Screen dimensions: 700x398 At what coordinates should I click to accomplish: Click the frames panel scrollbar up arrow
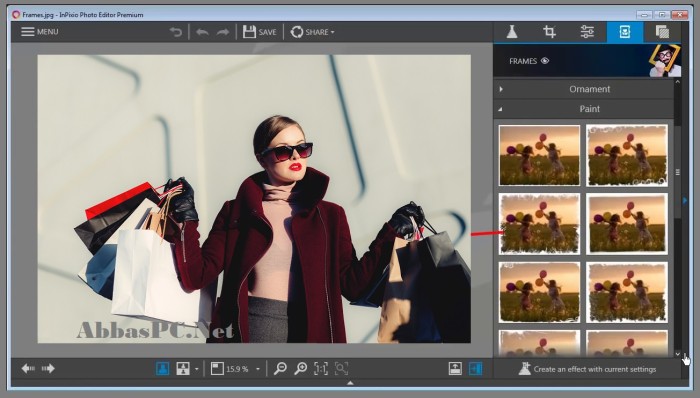point(678,82)
